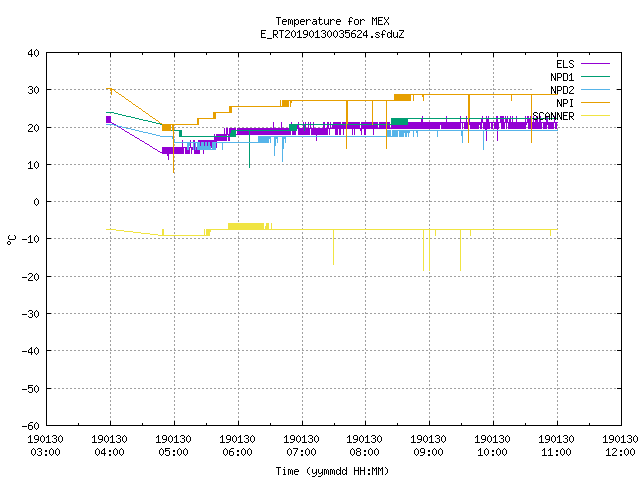Click the x-axis tick label 190130 05:00
The image size is (640, 480).
pos(173,446)
